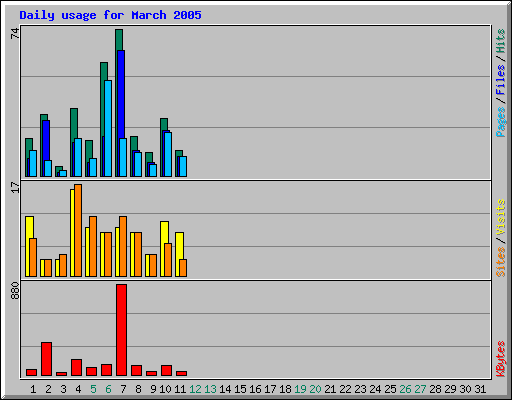Viewport: 512px width, 400px height.
Task: Select day '15' on the x-axis
Action: (x=240, y=389)
